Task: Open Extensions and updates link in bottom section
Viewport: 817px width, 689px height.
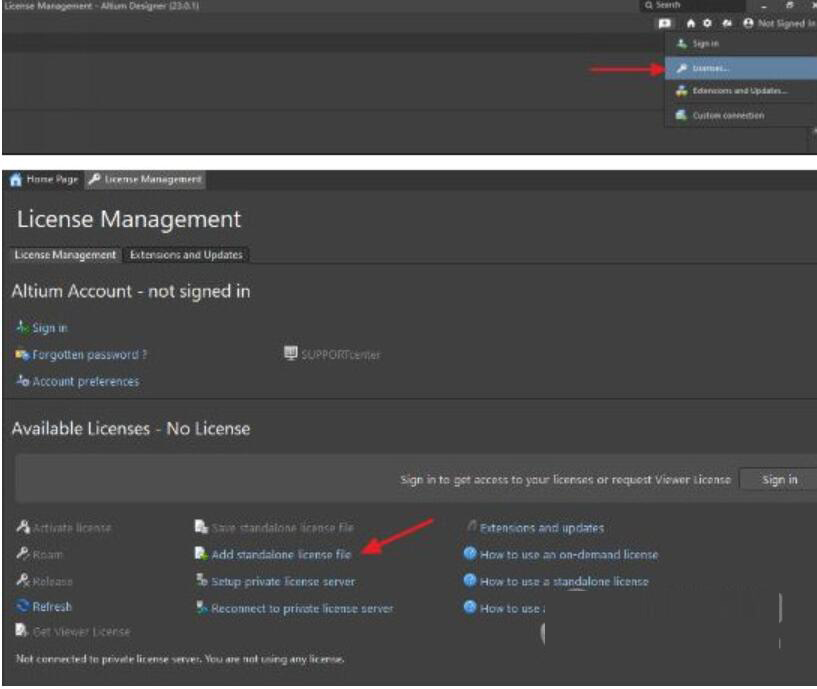Action: coord(542,528)
